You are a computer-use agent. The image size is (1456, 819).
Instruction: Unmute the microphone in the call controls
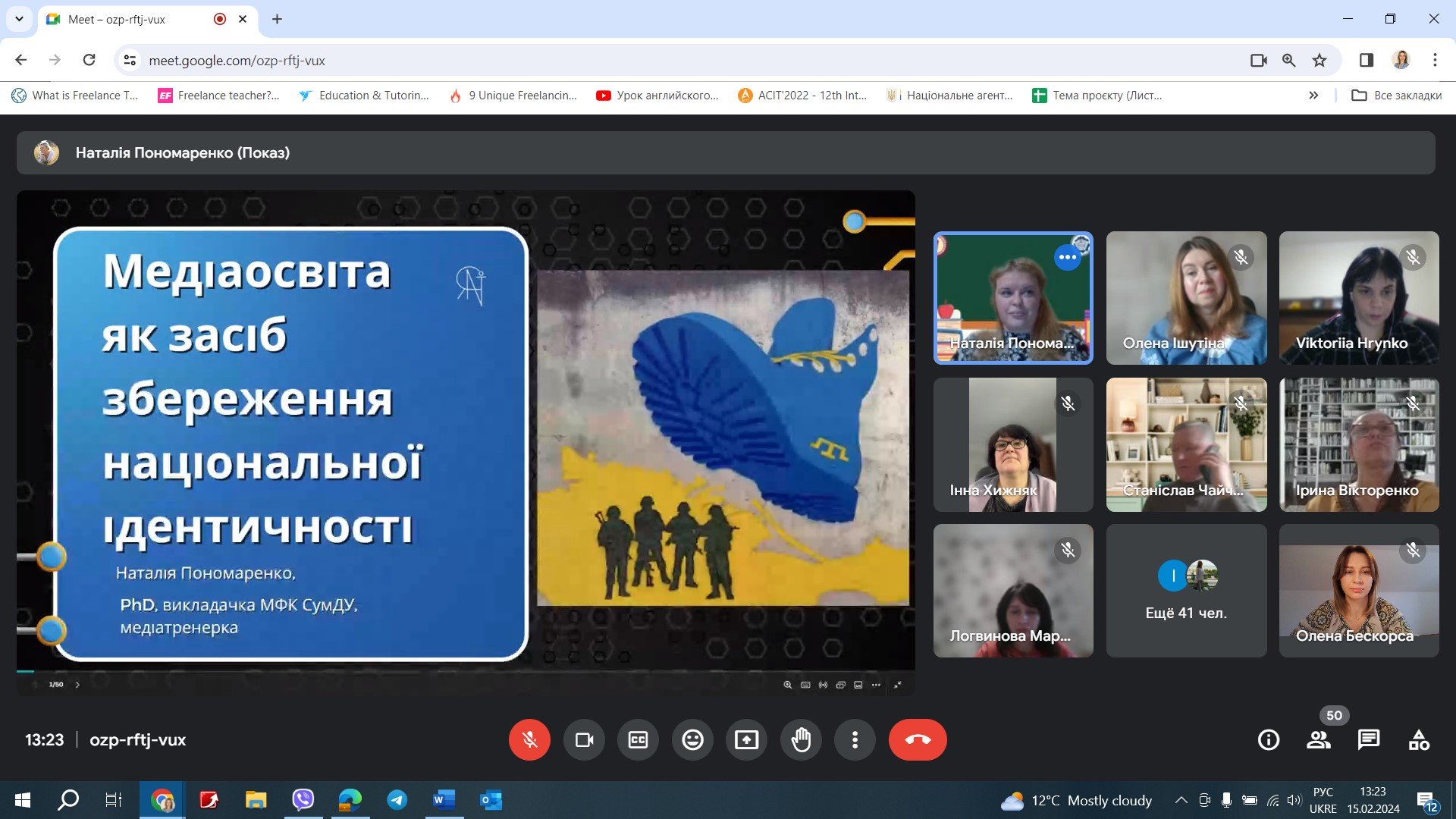pyautogui.click(x=529, y=739)
